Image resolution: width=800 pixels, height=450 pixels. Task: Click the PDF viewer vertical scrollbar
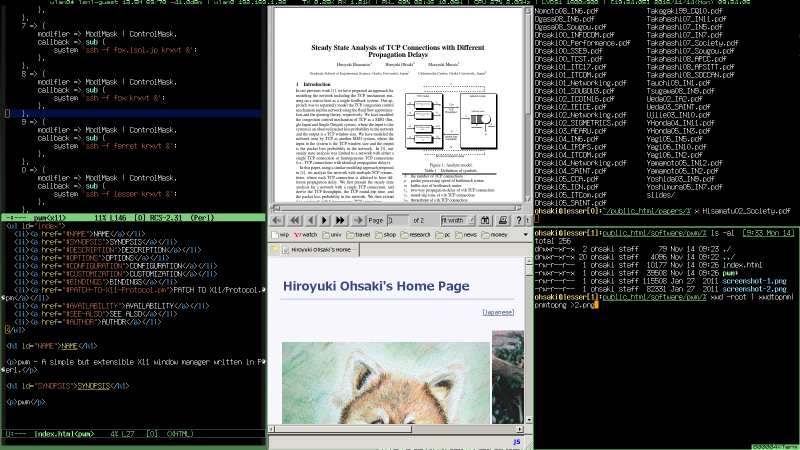(528, 105)
